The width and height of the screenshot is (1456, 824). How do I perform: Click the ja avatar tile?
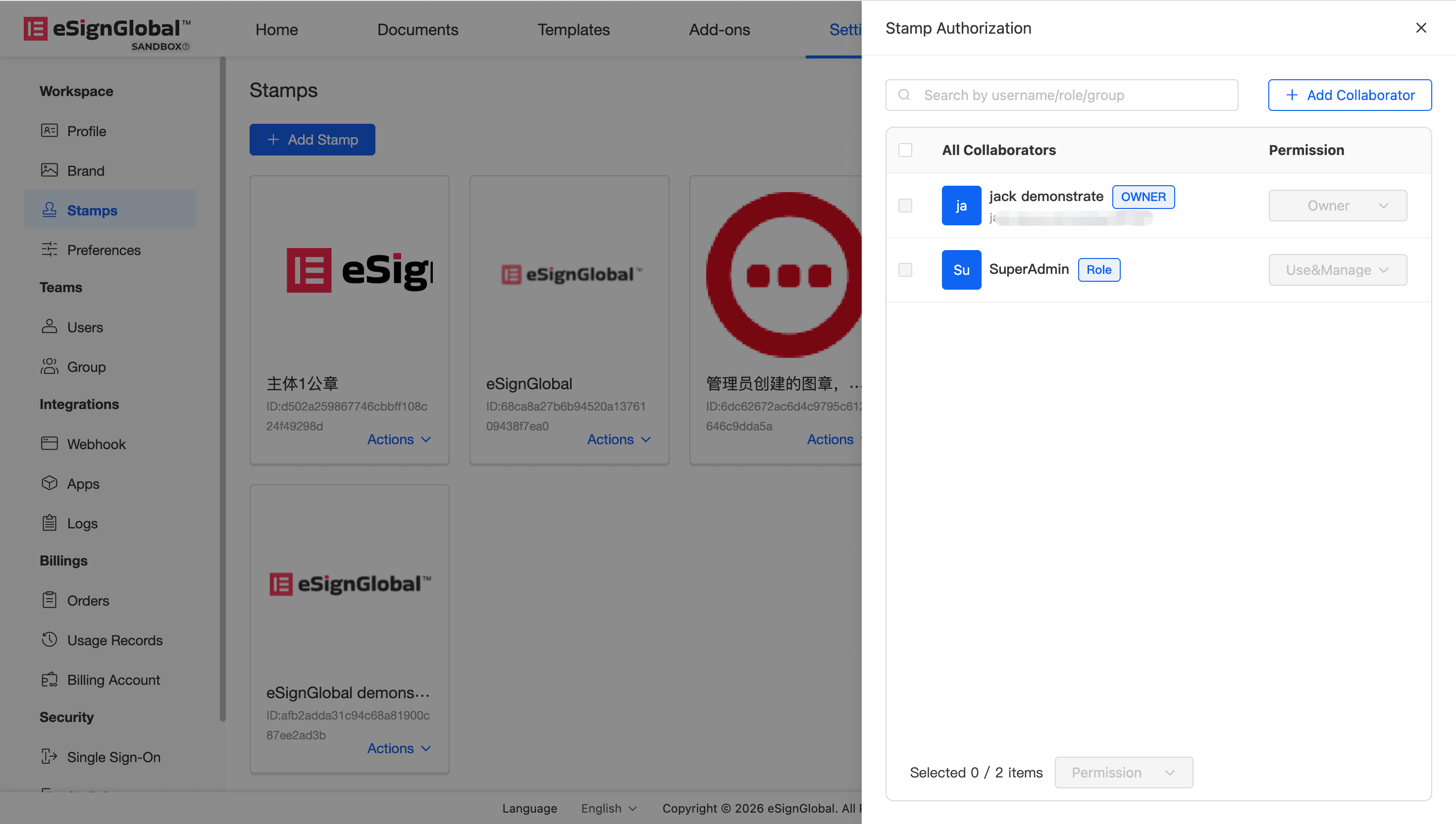click(961, 206)
